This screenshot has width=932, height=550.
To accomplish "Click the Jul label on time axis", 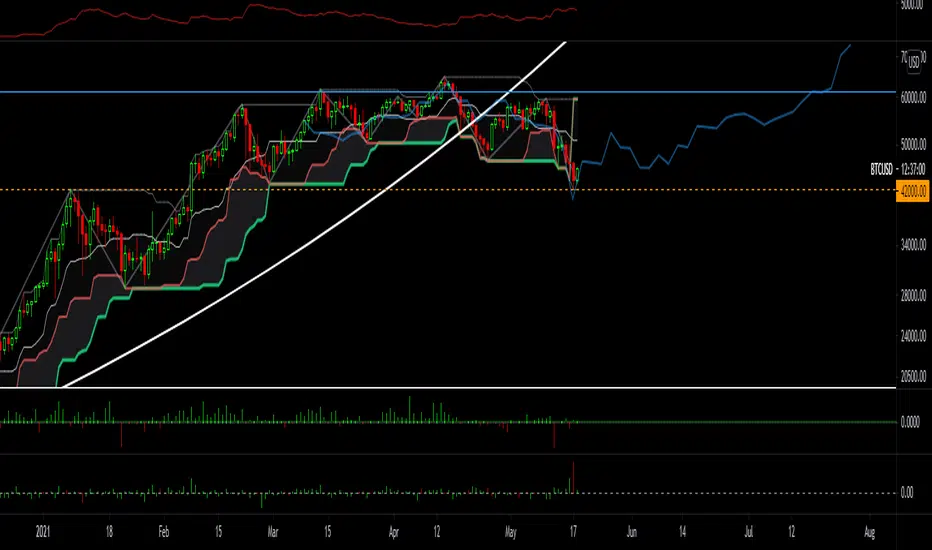I will coord(749,532).
